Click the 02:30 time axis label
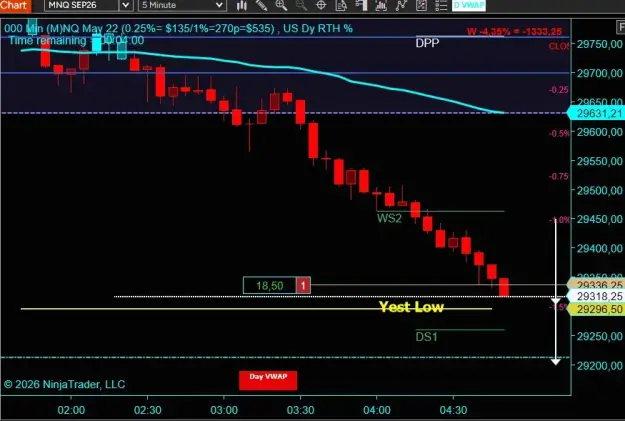625x421 pixels. click(x=147, y=410)
